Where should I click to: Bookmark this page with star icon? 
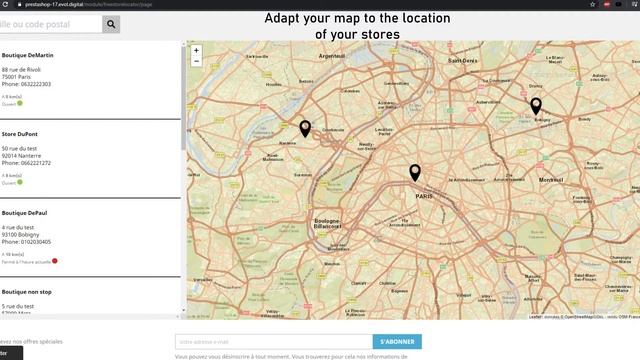click(592, 4)
